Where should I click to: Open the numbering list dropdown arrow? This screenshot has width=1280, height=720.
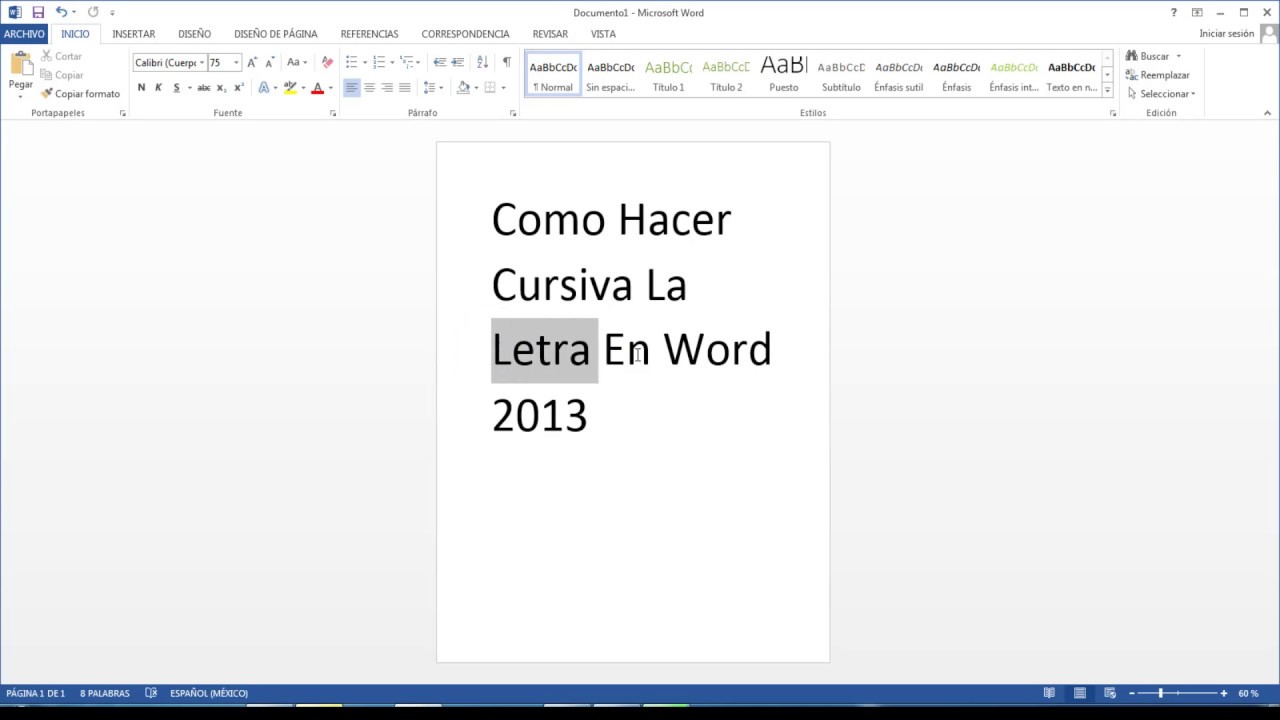(392, 62)
